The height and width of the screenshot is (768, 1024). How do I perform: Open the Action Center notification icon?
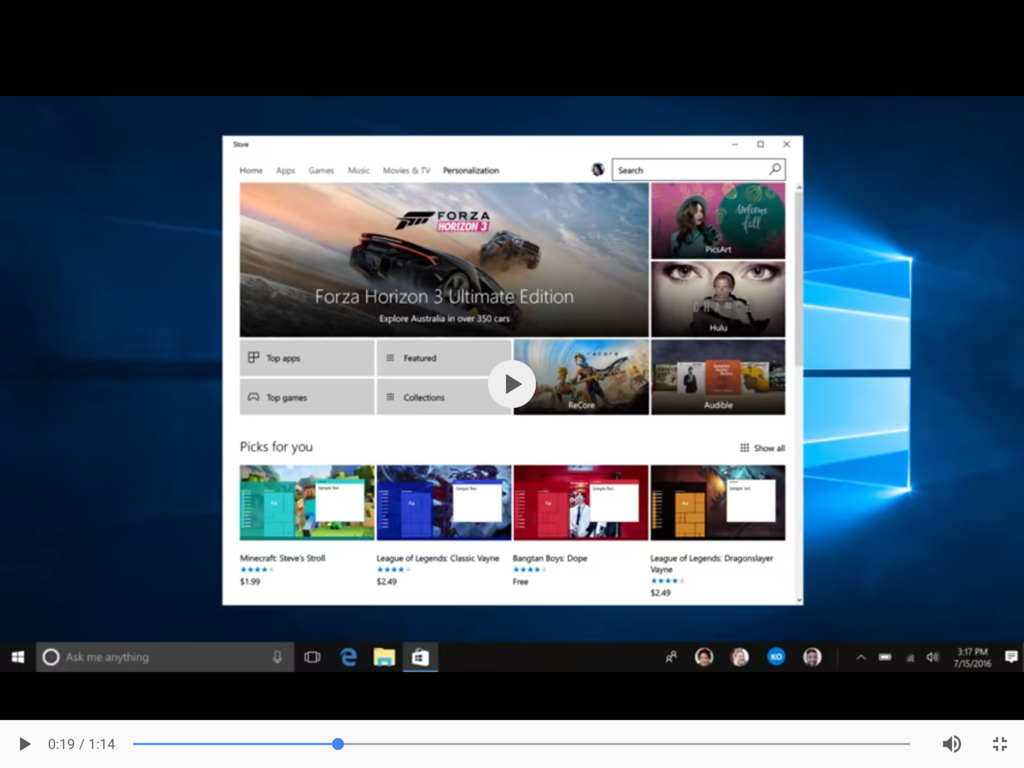[1011, 657]
